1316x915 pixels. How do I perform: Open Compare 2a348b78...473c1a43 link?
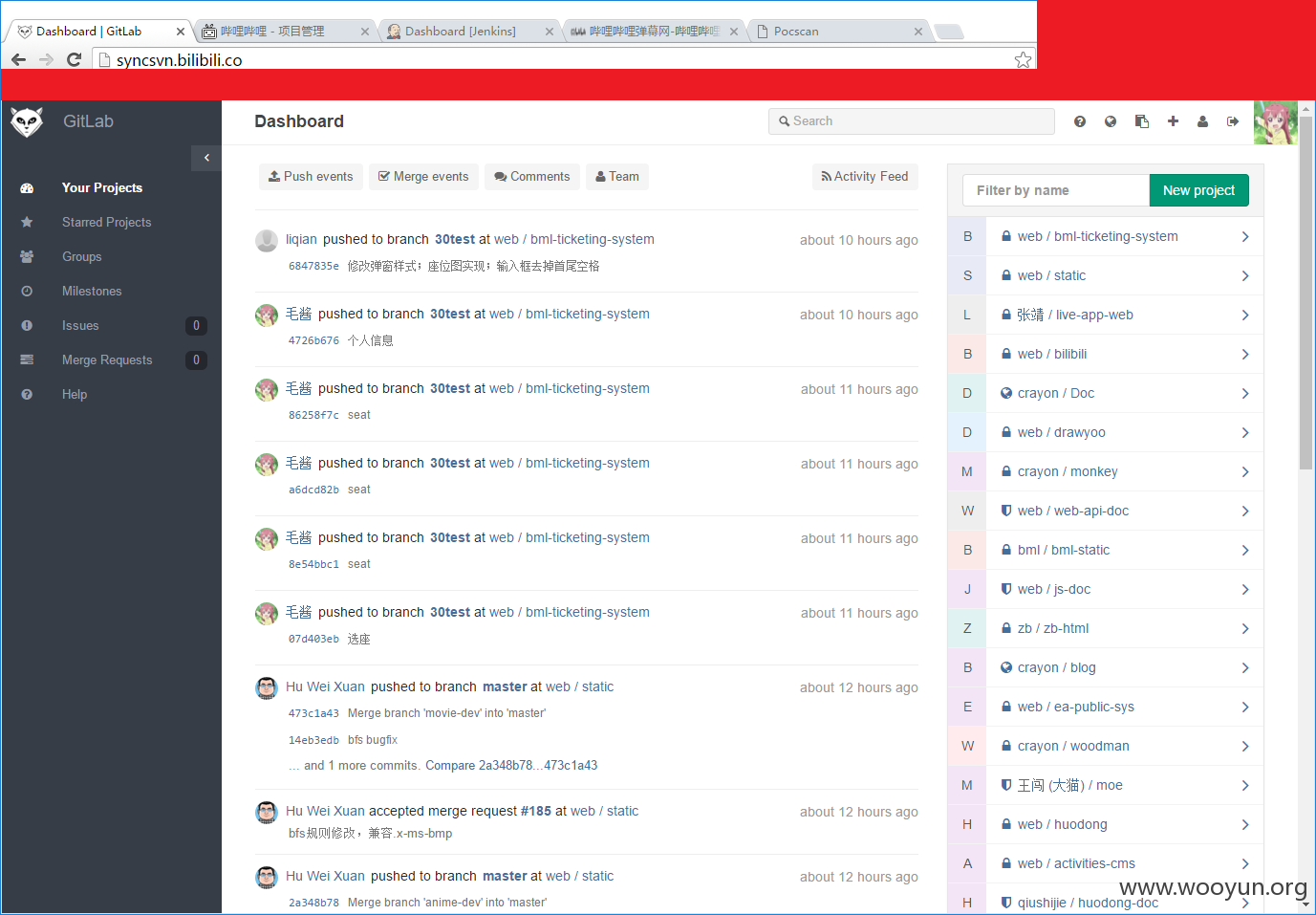coord(511,765)
